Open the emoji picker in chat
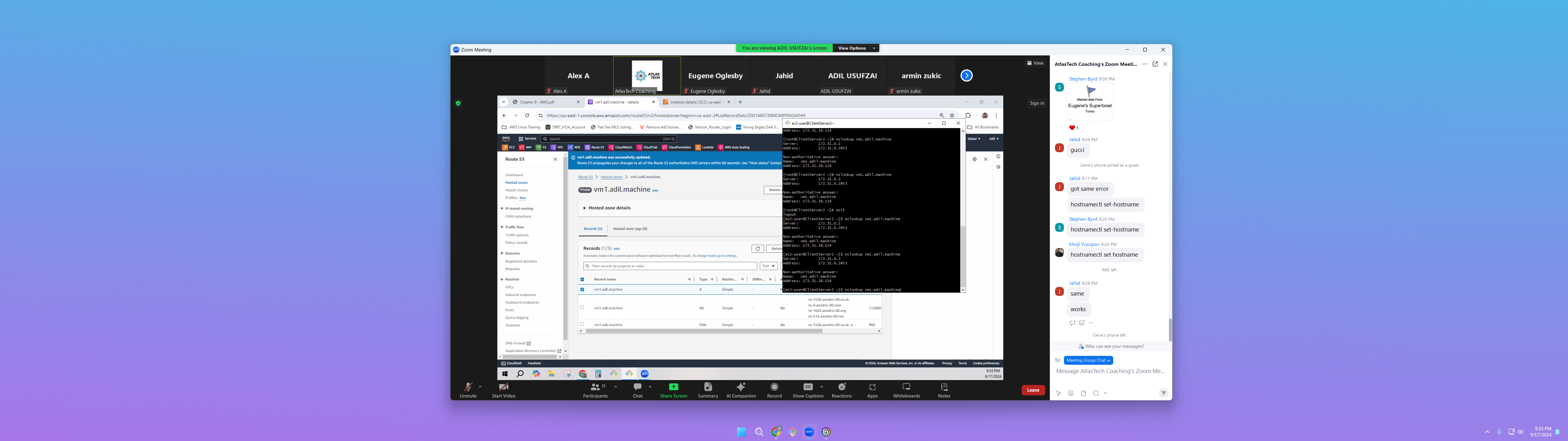The image size is (1568, 441). (x=1071, y=393)
